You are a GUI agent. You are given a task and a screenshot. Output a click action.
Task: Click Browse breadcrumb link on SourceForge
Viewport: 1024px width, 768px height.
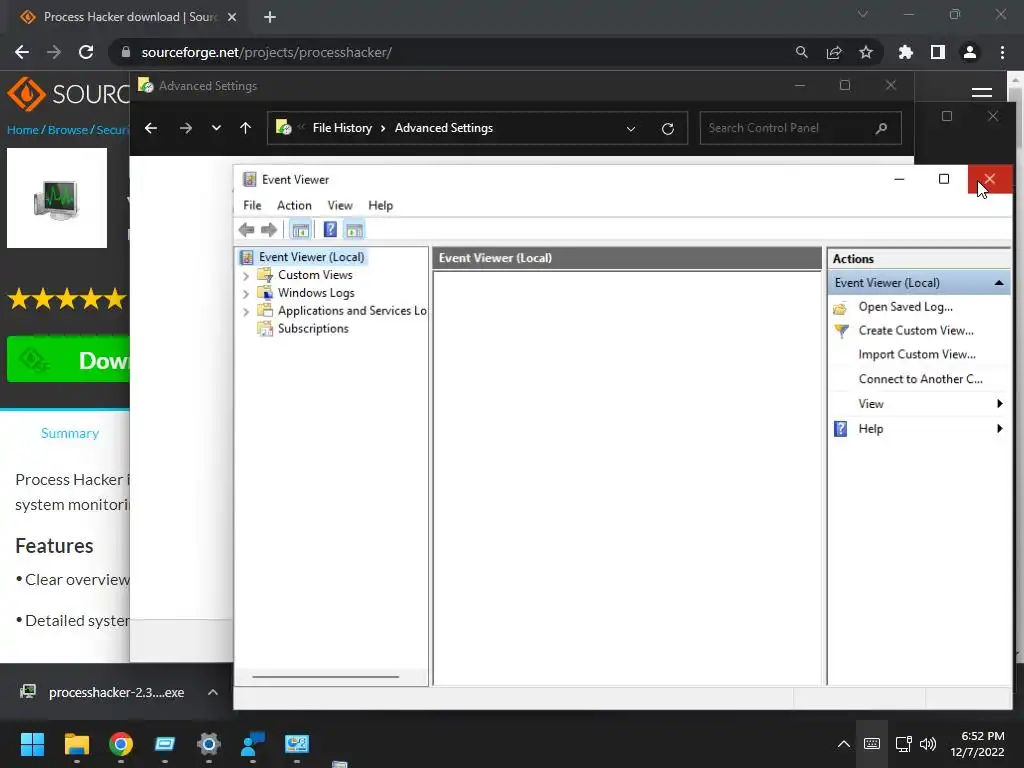67,130
